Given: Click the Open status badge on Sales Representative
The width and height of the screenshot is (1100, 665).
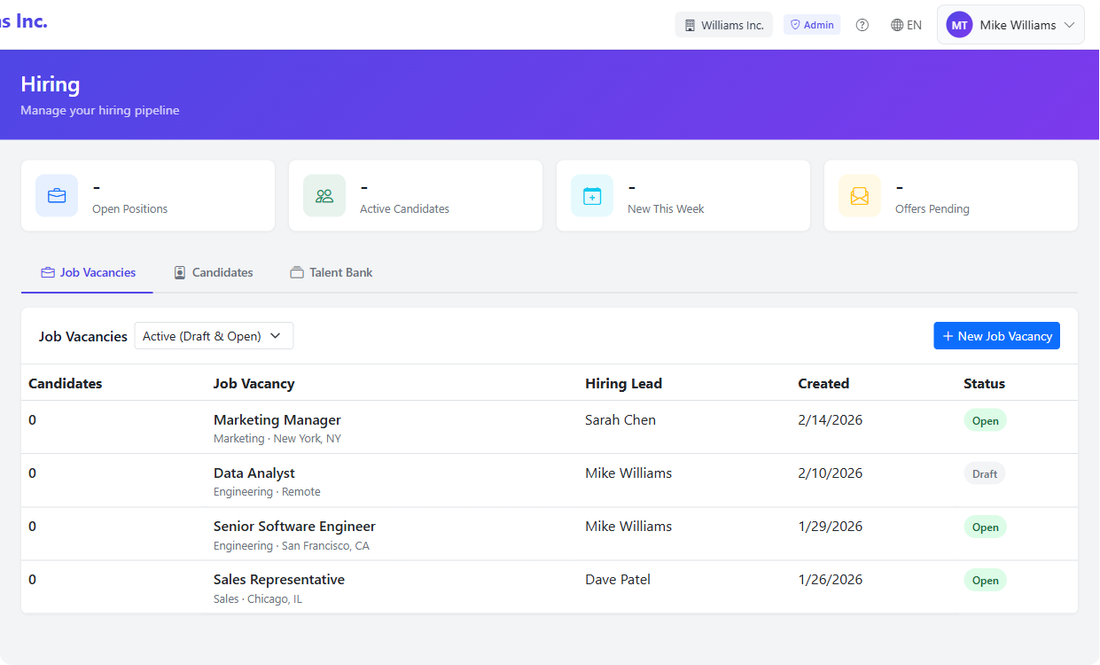Looking at the screenshot, I should (985, 579).
